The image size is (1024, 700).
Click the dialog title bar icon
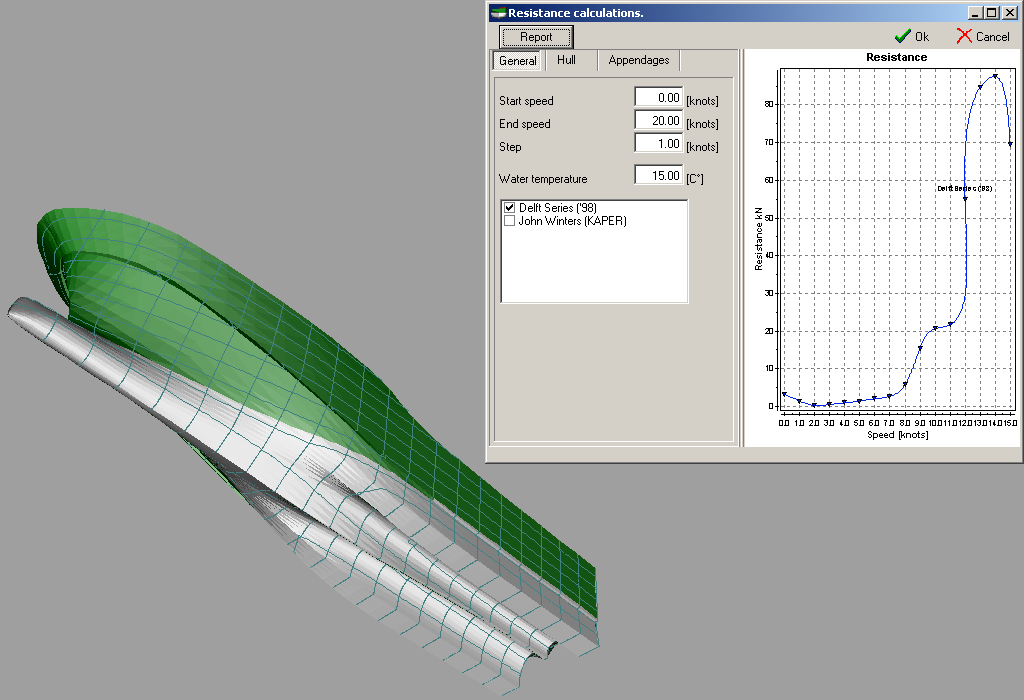point(498,12)
